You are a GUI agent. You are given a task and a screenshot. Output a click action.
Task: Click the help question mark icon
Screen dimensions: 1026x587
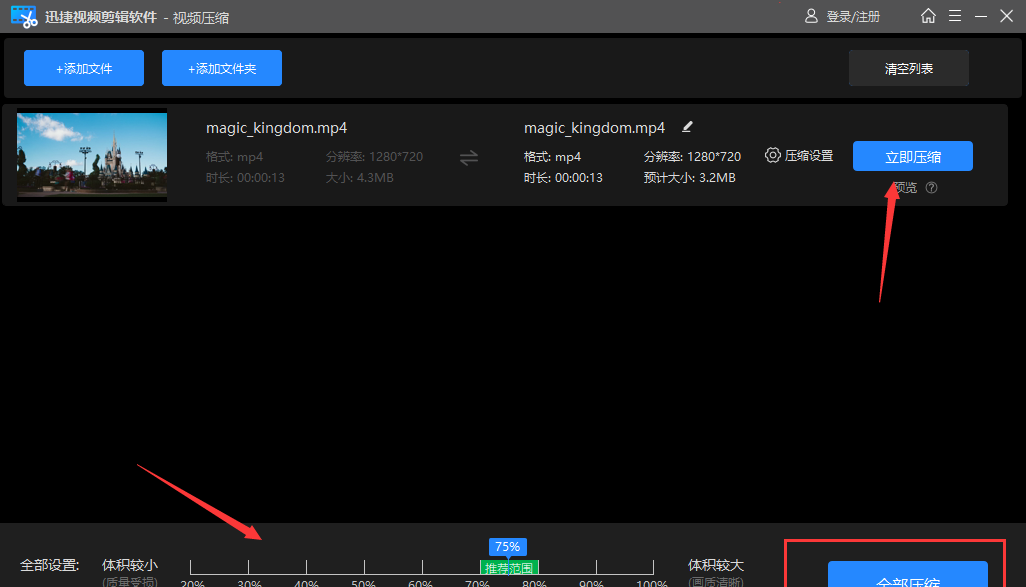coord(932,188)
